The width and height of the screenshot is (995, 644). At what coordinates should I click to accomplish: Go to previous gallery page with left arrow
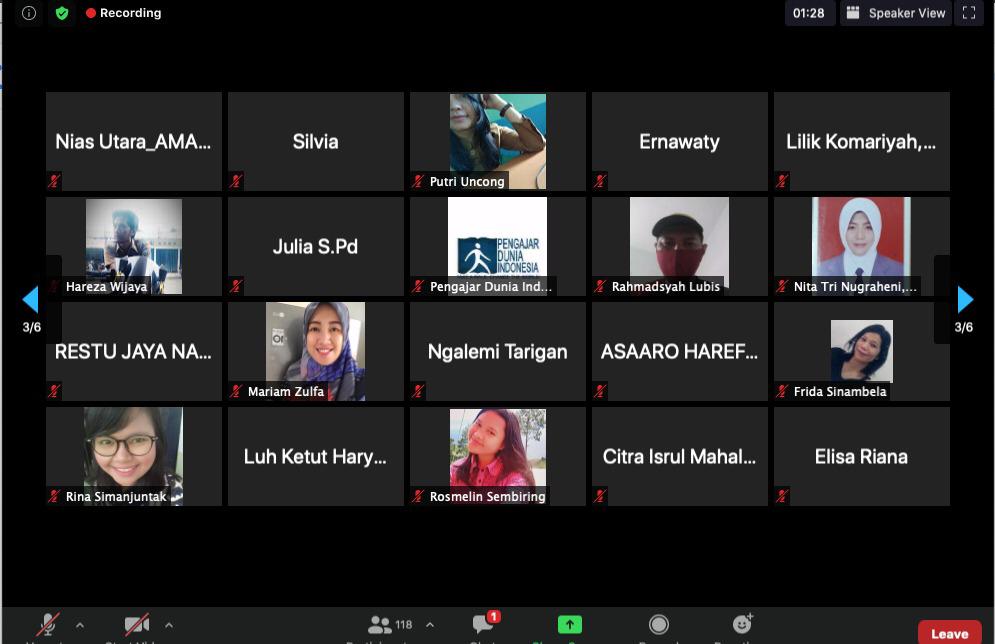click(x=31, y=299)
